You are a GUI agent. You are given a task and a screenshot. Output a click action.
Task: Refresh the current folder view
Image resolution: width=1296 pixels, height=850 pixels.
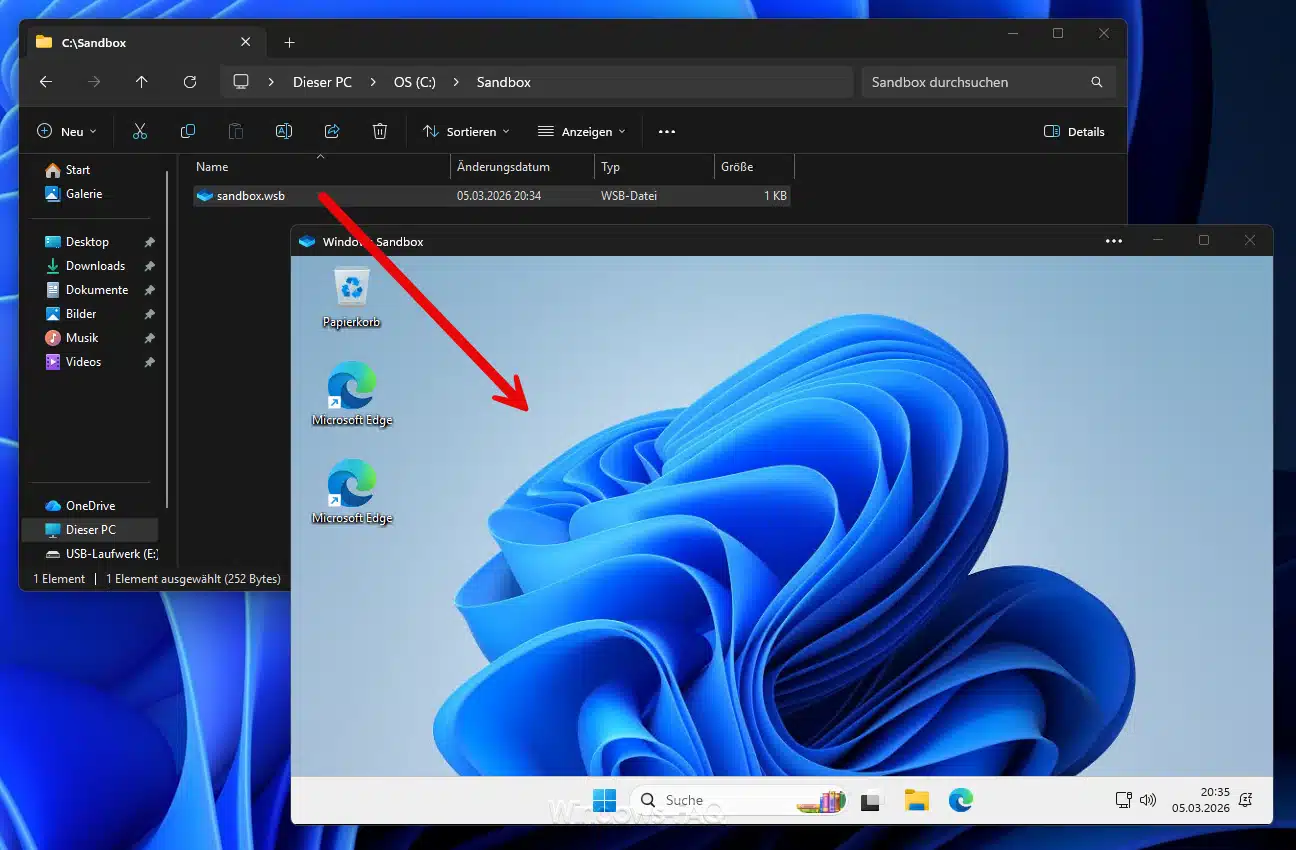pyautogui.click(x=190, y=82)
